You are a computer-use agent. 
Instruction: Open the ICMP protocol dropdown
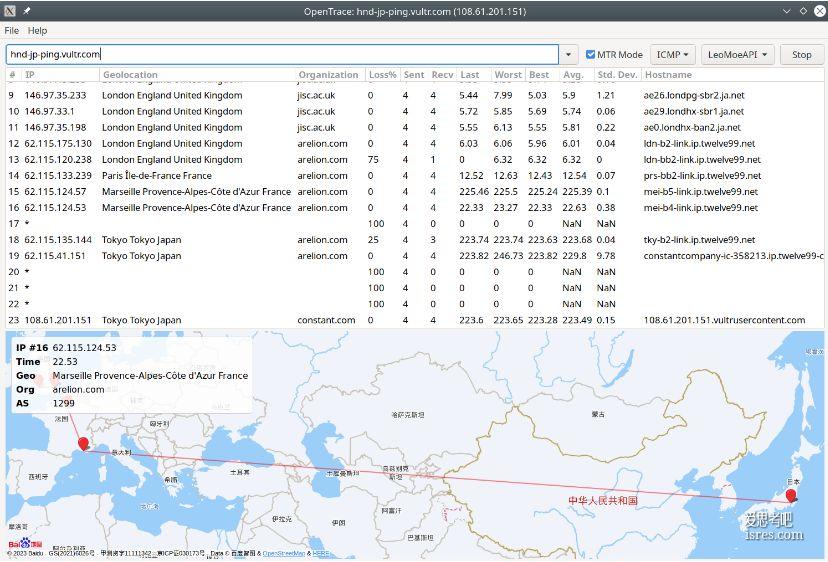click(x=672, y=54)
